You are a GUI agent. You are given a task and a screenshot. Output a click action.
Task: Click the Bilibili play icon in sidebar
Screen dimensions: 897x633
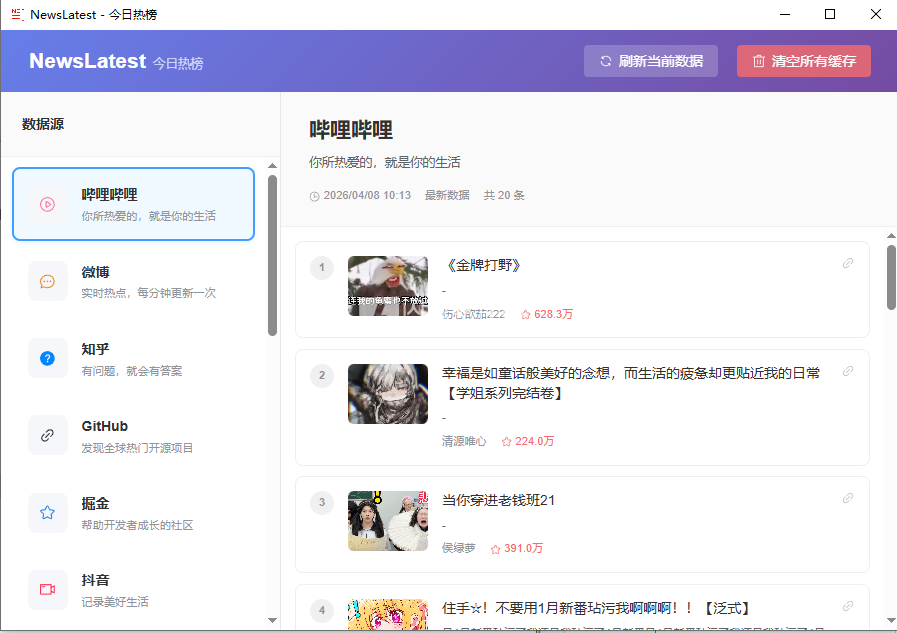[47, 204]
